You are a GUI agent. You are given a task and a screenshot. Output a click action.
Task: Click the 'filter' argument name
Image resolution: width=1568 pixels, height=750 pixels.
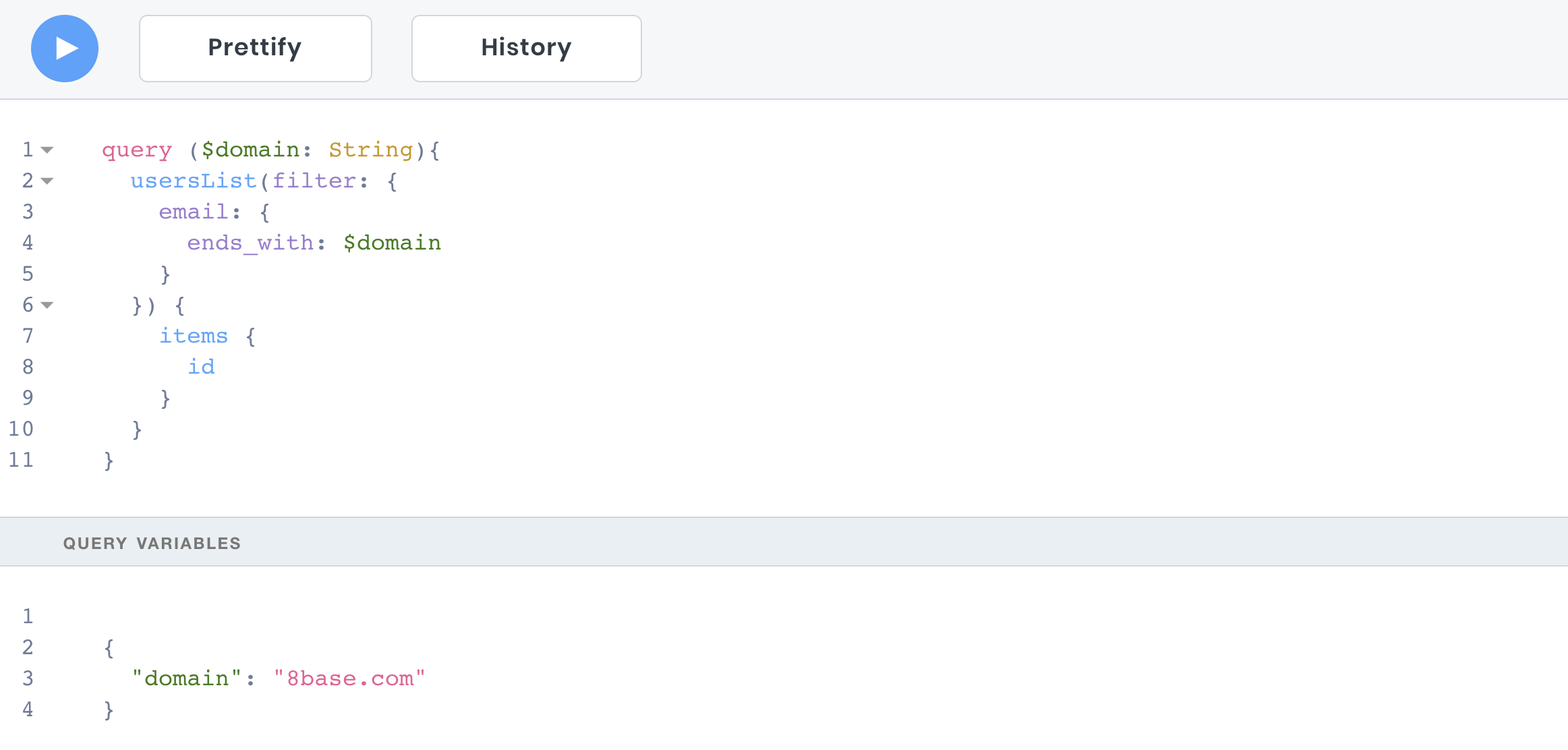[314, 181]
